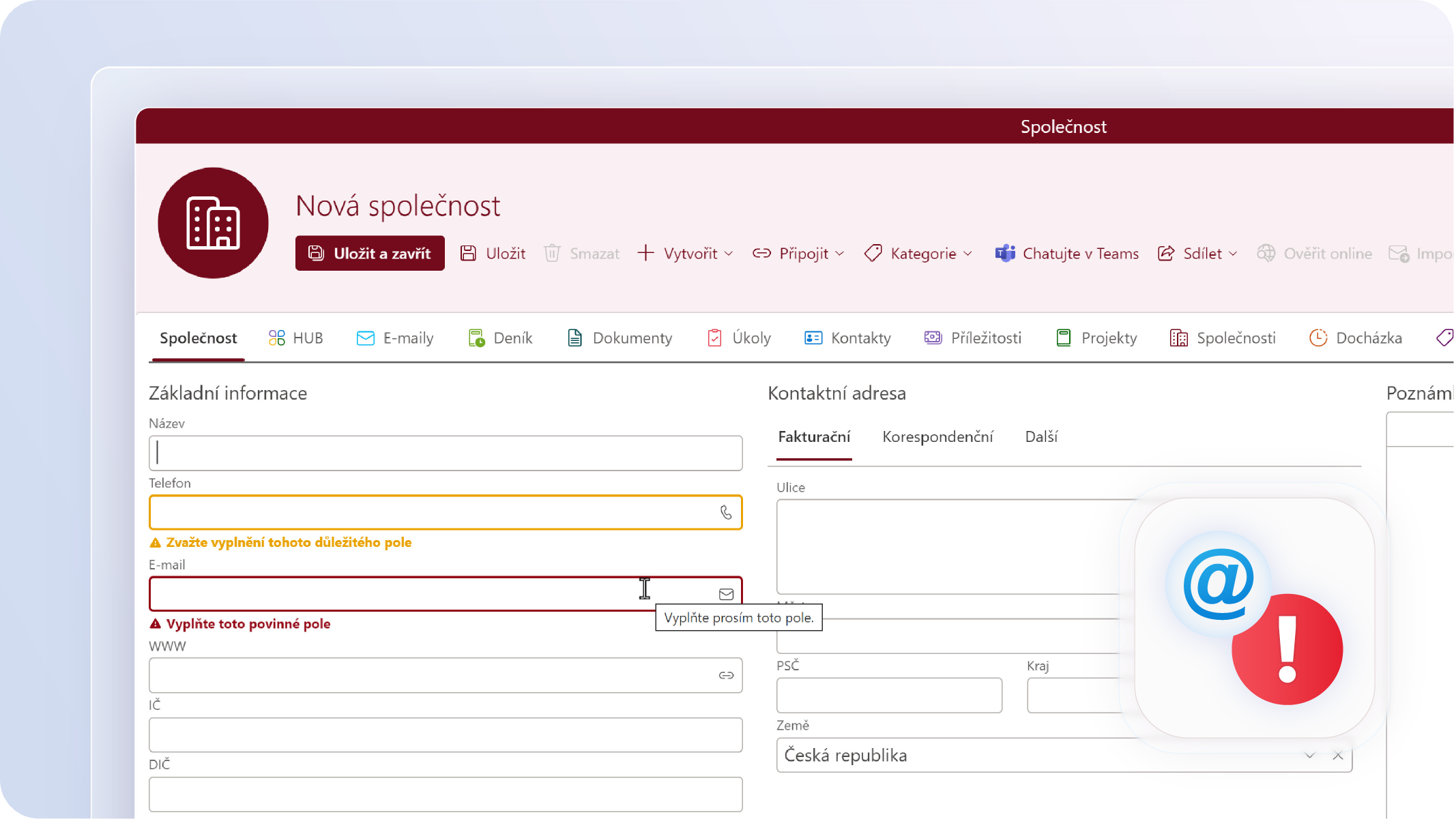Click the Projekty tab icon
This screenshot has width=1456, height=819.
pyautogui.click(x=1063, y=338)
